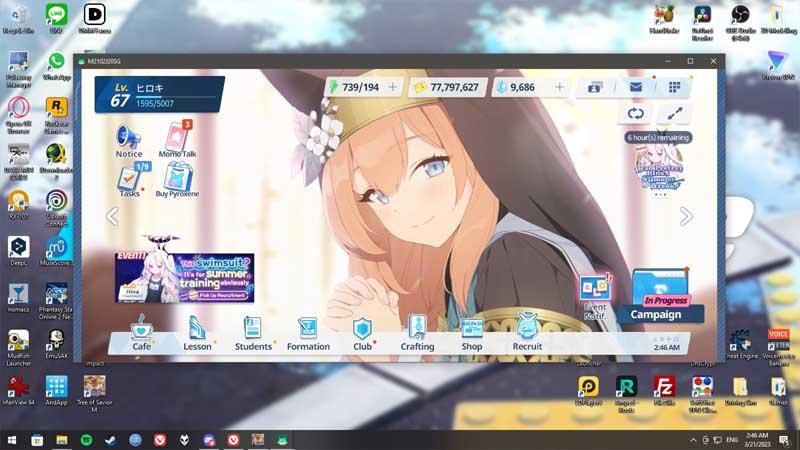Open the Lesson menu
Image resolution: width=800 pixels, height=450 pixels.
(x=197, y=333)
